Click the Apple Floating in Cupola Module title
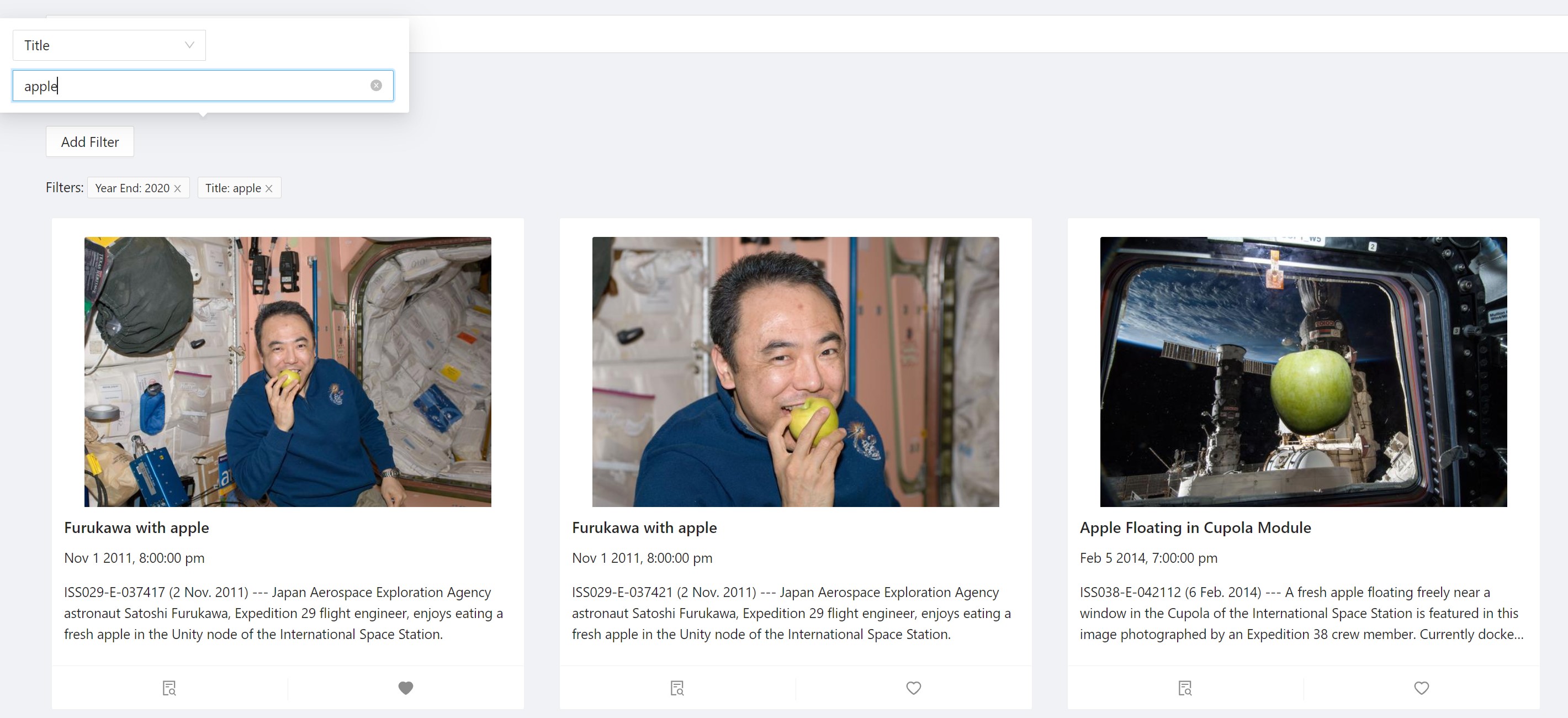Viewport: 1568px width, 718px height. [1195, 527]
